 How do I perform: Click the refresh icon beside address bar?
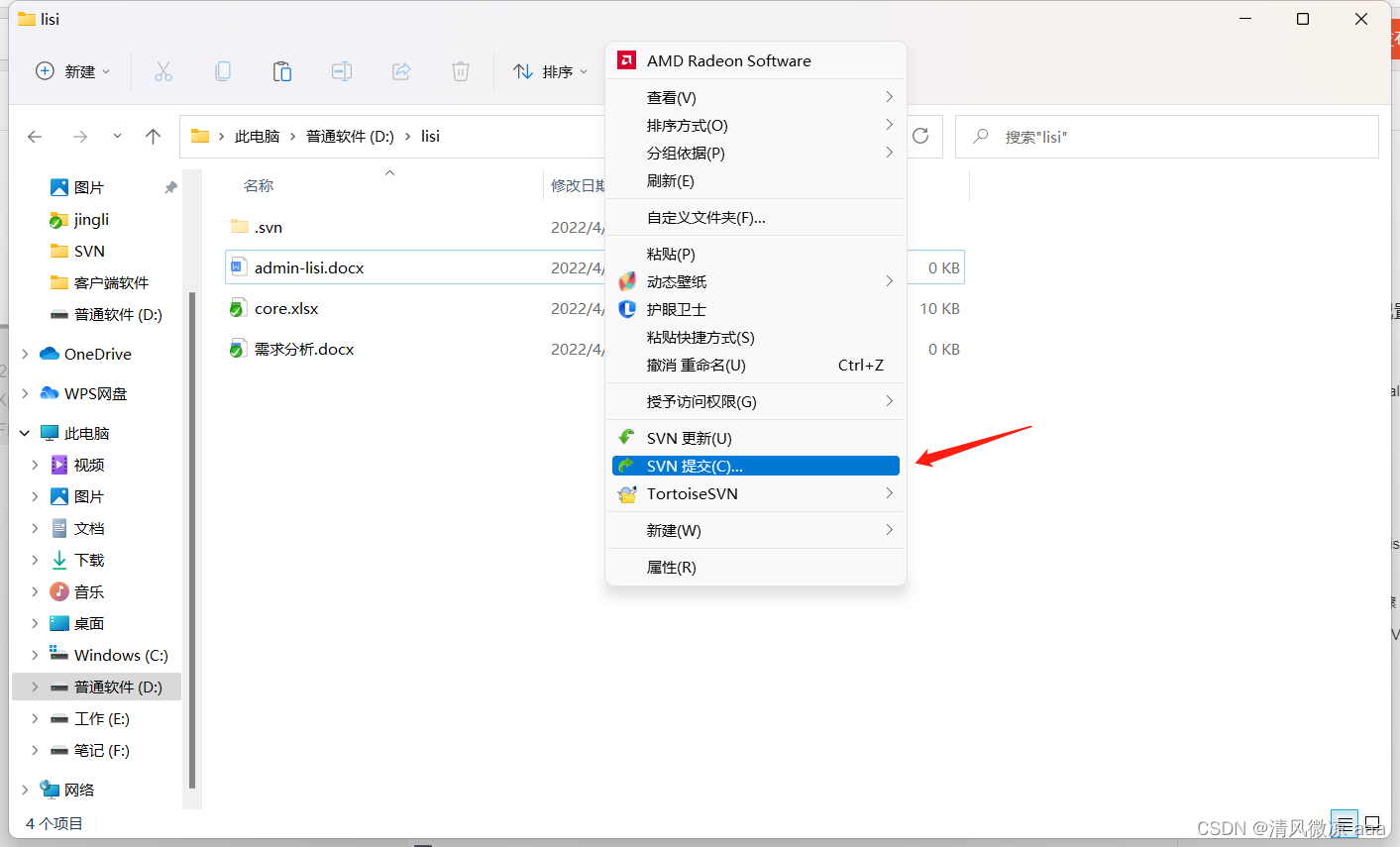coord(920,137)
